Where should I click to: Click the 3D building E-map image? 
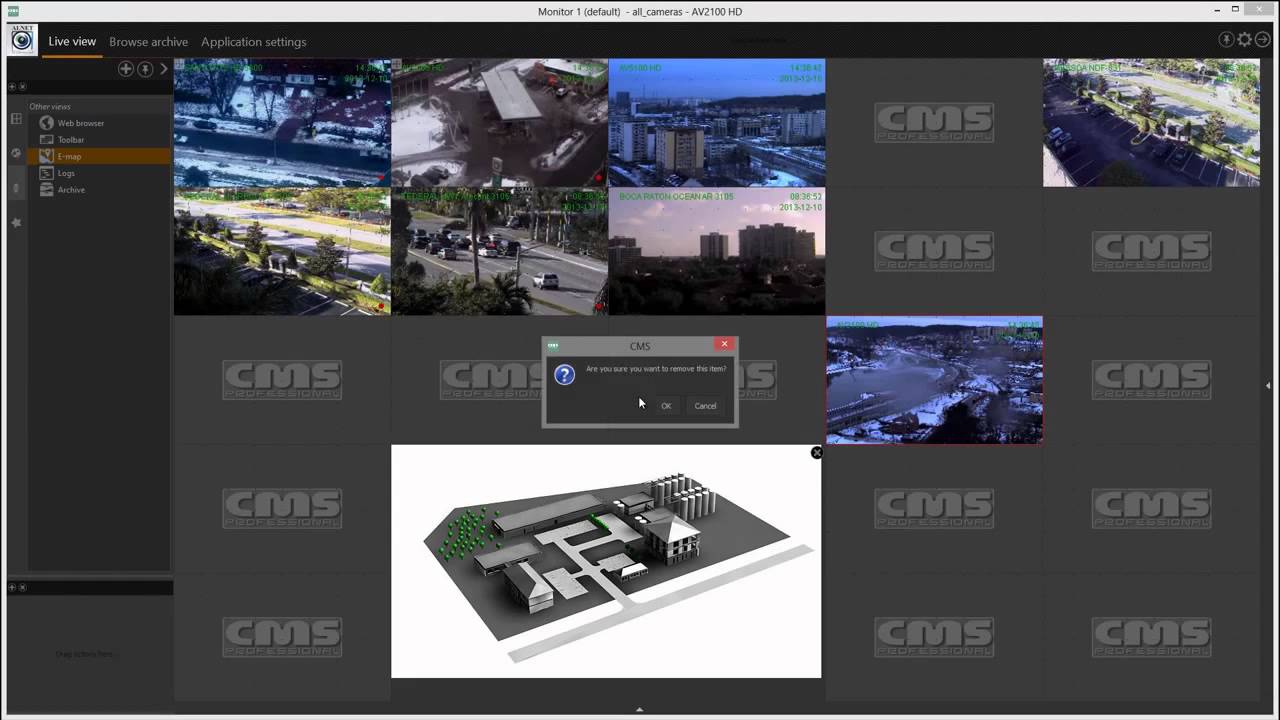tap(606, 562)
